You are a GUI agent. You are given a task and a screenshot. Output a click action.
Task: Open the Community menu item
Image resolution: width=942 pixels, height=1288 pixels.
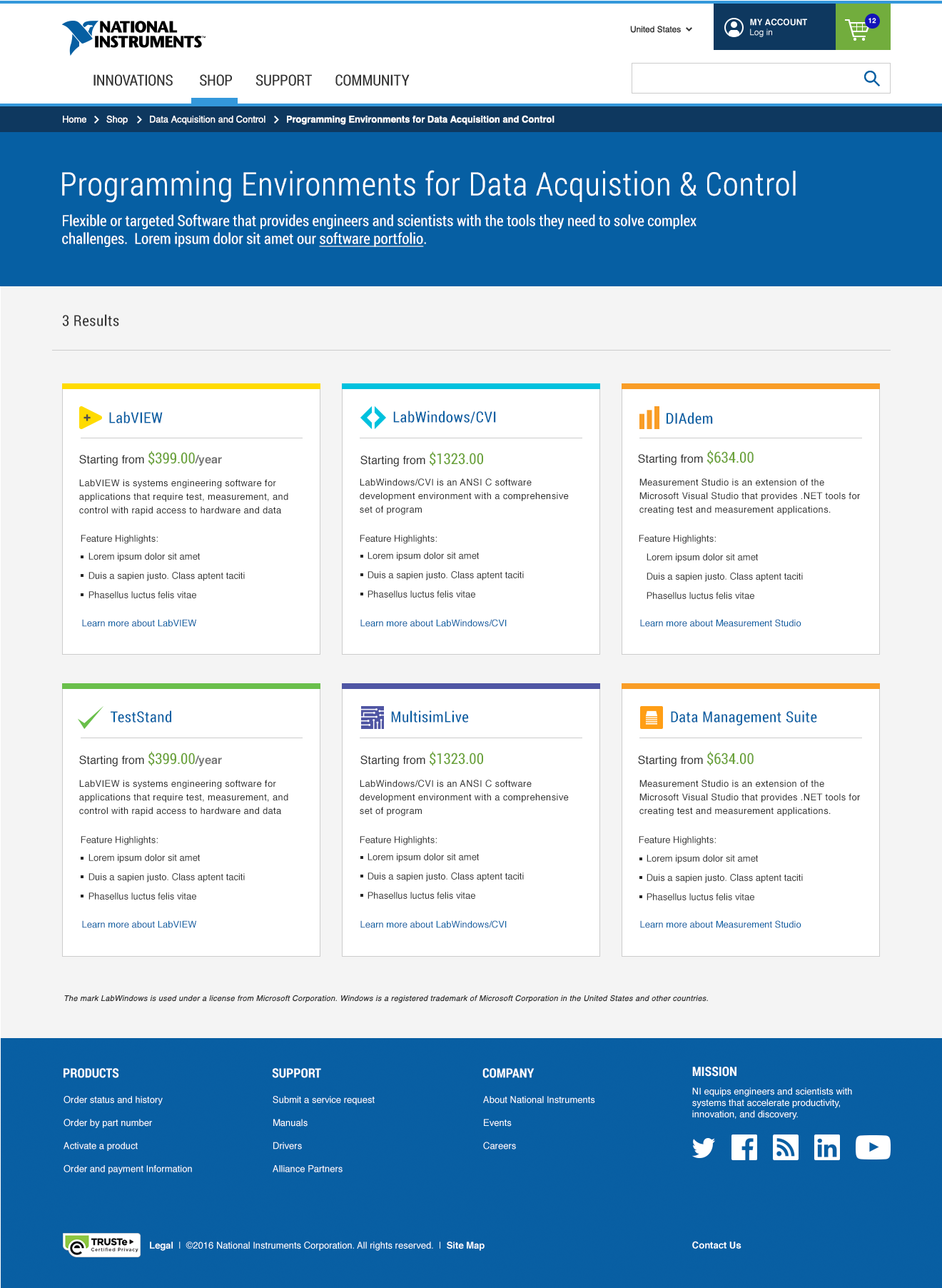372,81
